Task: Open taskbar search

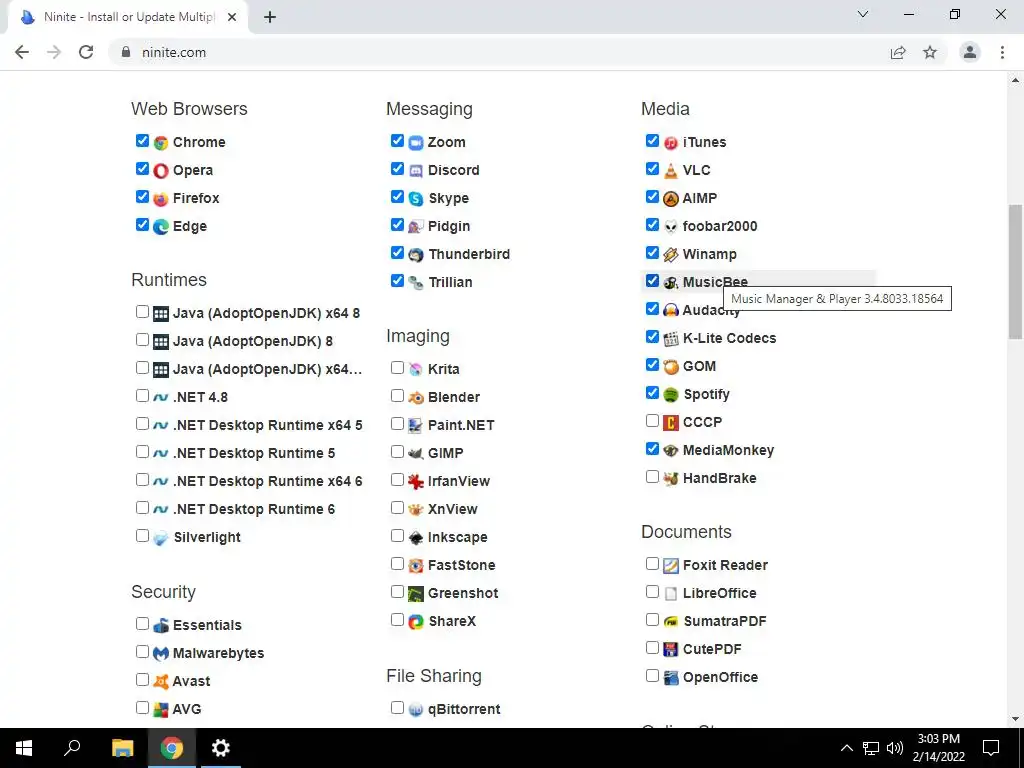Action: coord(72,748)
